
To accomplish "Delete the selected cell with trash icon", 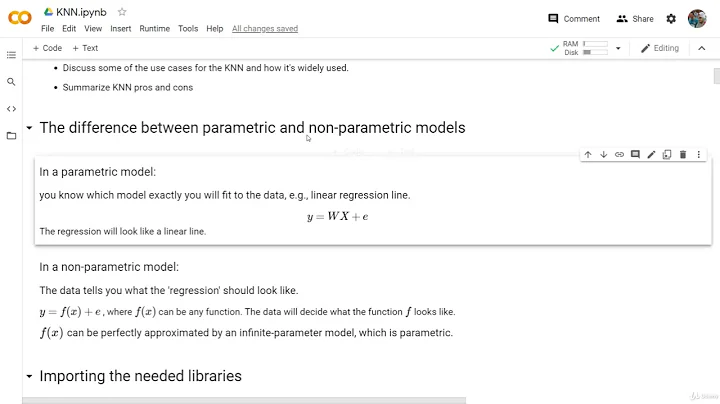I will click(x=683, y=155).
